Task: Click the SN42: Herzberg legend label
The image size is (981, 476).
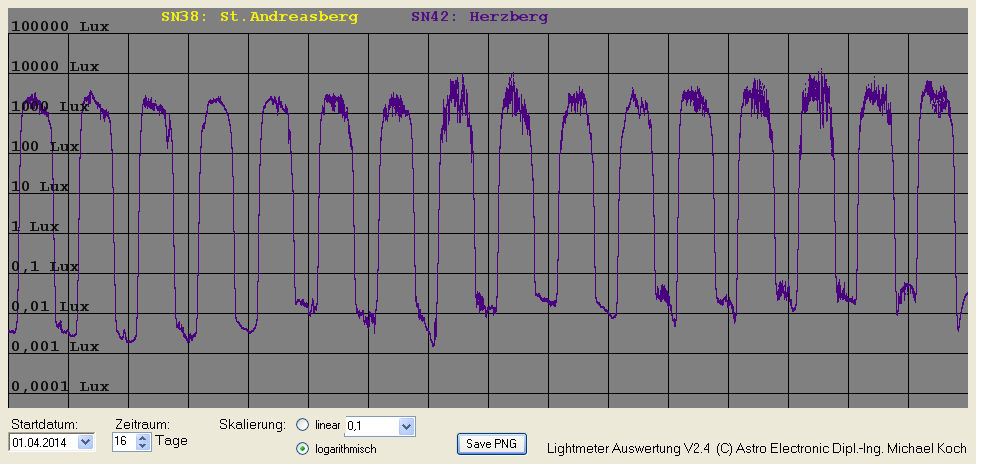Action: coord(479,17)
